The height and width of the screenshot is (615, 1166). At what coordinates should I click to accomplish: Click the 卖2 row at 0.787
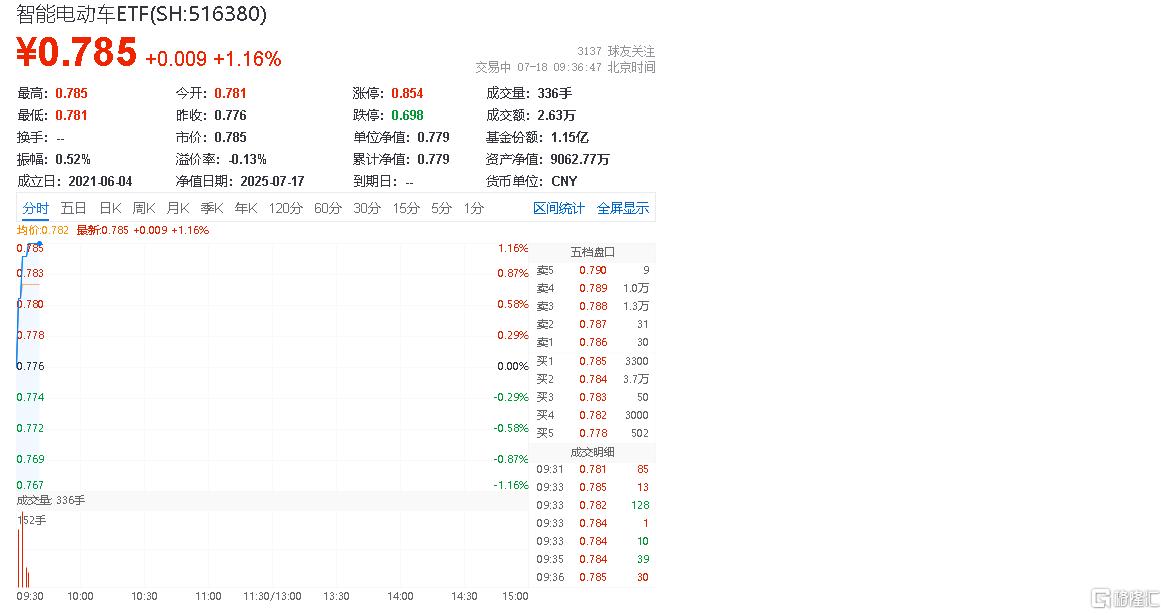(x=593, y=324)
